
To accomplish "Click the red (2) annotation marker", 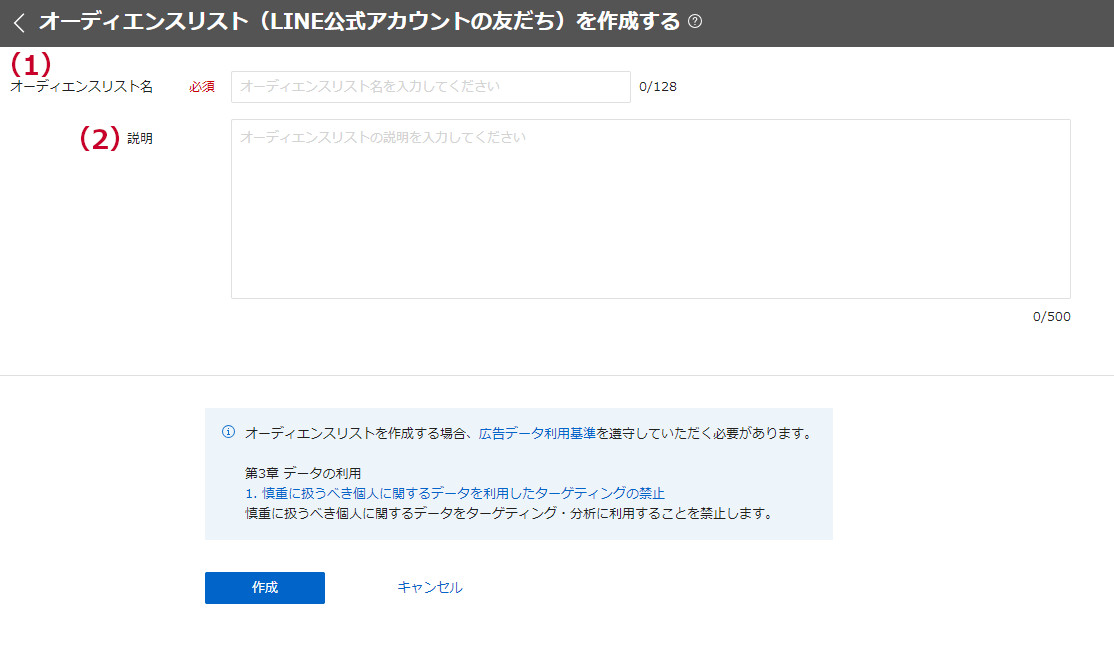I will (x=99, y=139).
